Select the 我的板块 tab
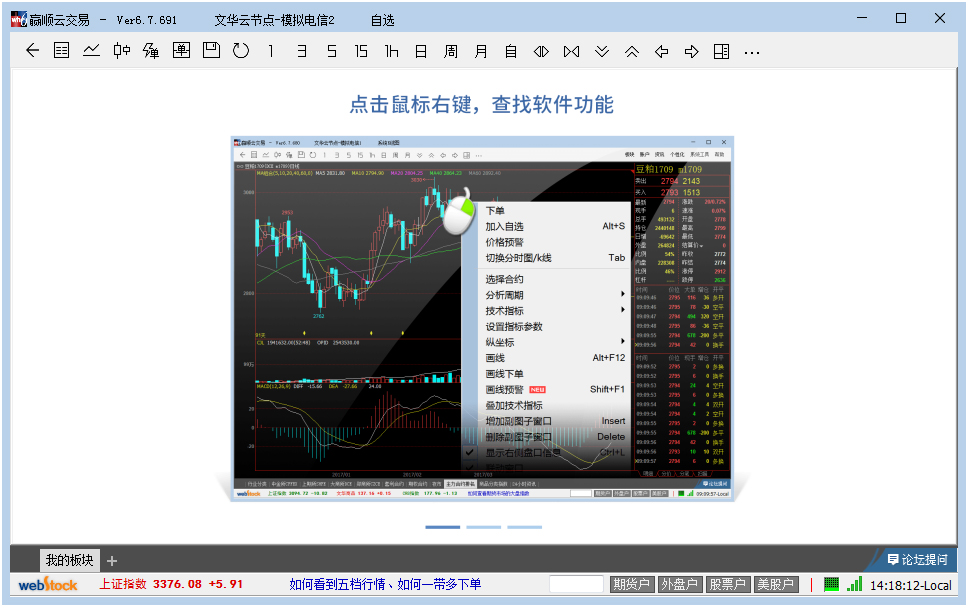969x608 pixels. (69, 560)
